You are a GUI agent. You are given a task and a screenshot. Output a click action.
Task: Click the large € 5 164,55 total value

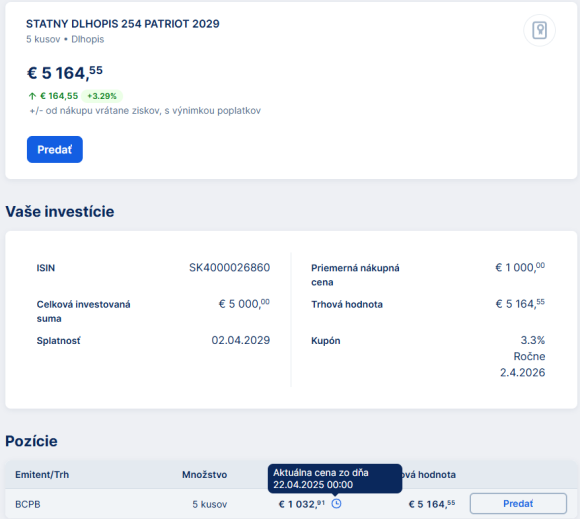coord(65,73)
